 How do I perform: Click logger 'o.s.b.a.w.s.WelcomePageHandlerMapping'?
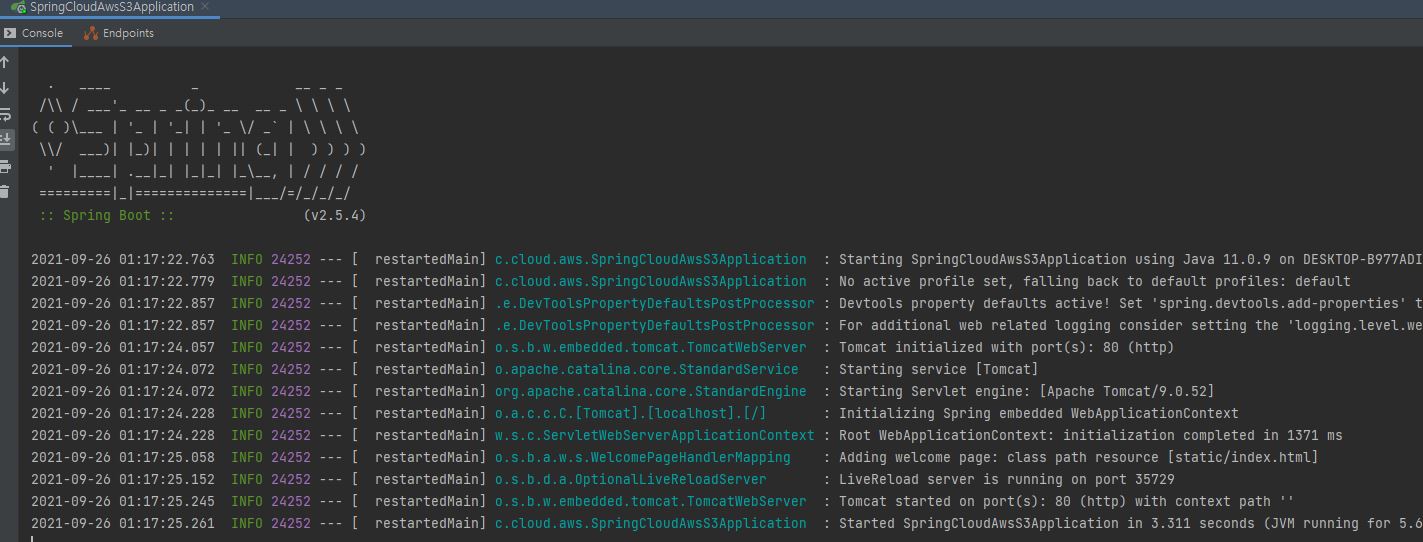[x=642, y=457]
